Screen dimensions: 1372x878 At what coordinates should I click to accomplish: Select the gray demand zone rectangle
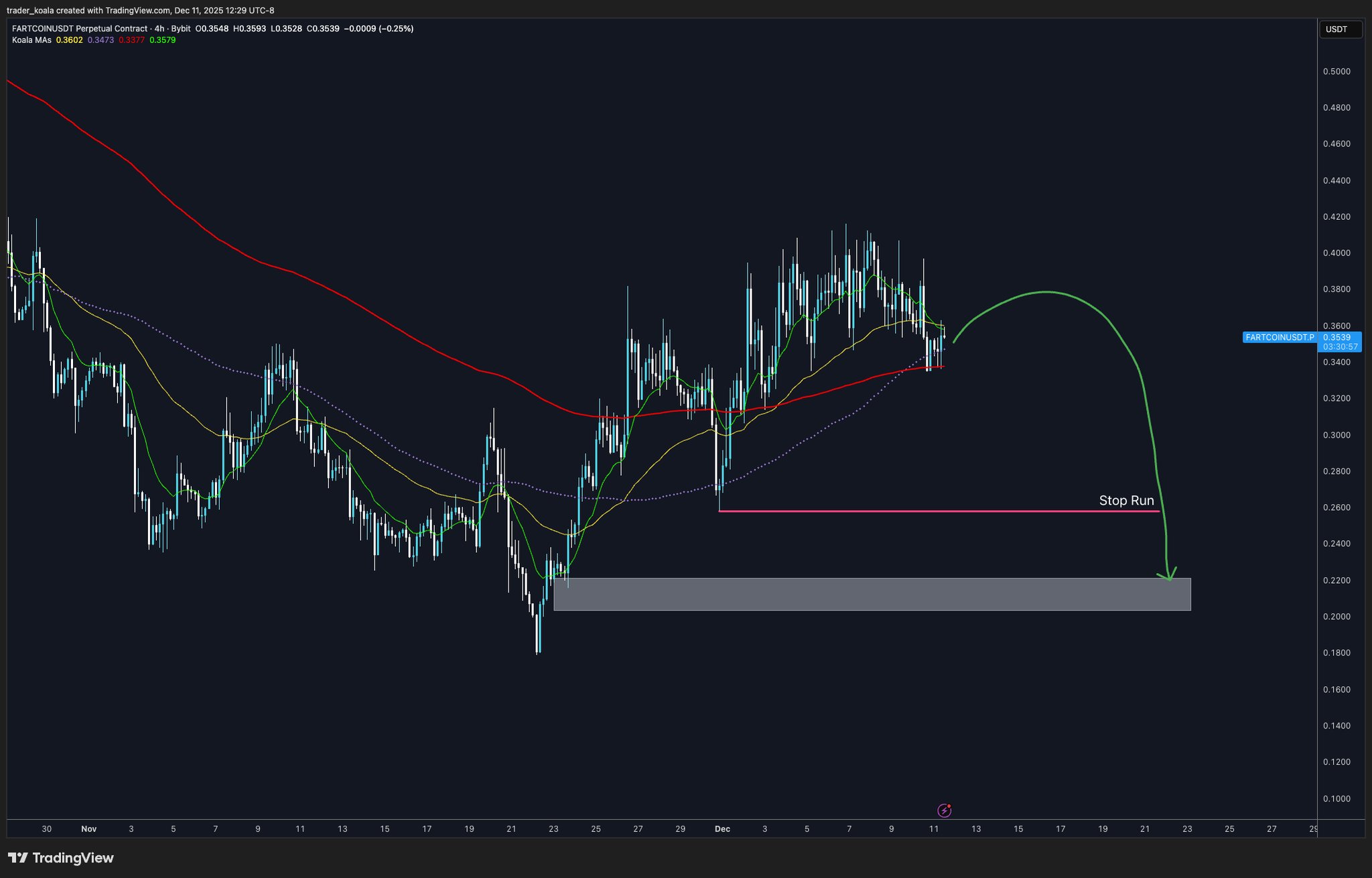[x=871, y=594]
